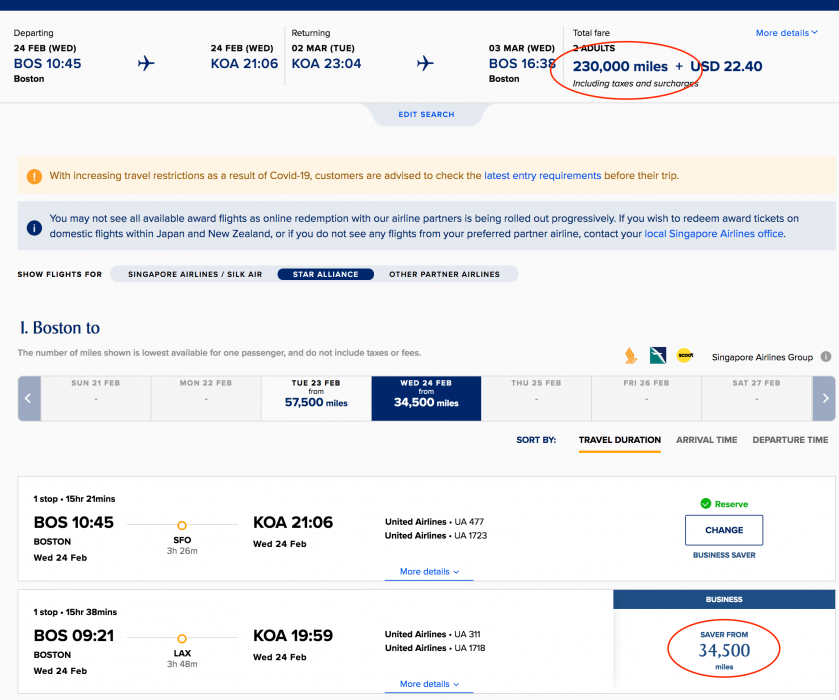Expand More details for SFO flight
Viewport: 839px width, 700px height.
[429, 572]
